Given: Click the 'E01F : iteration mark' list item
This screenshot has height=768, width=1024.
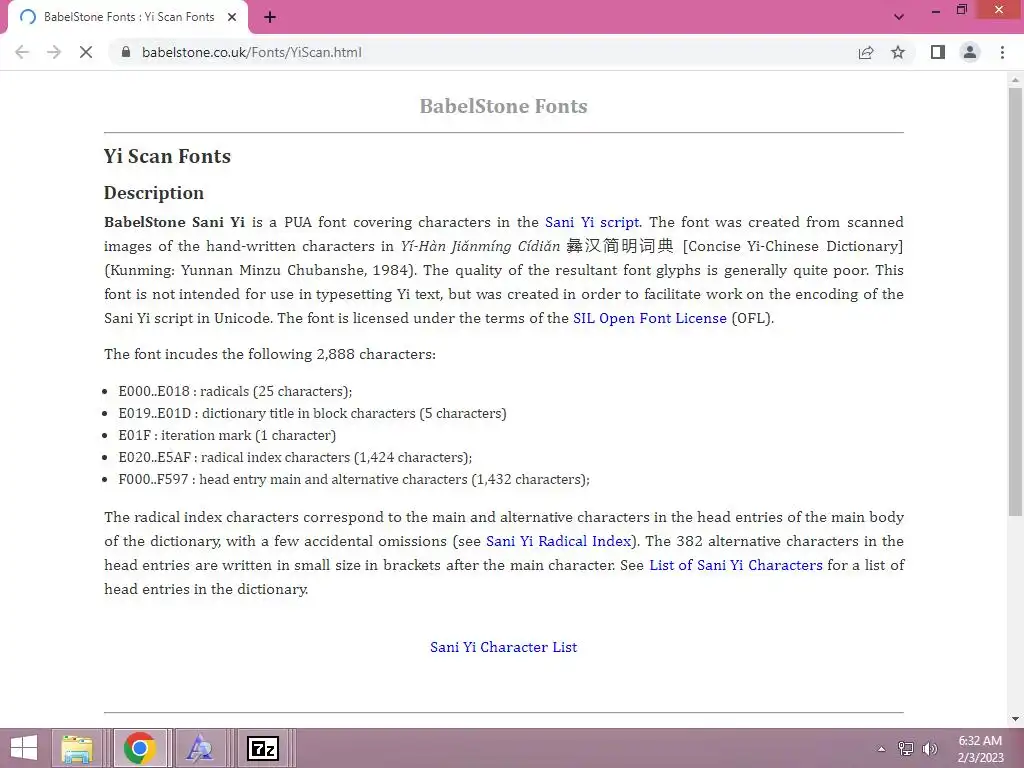Looking at the screenshot, I should click(x=227, y=435).
